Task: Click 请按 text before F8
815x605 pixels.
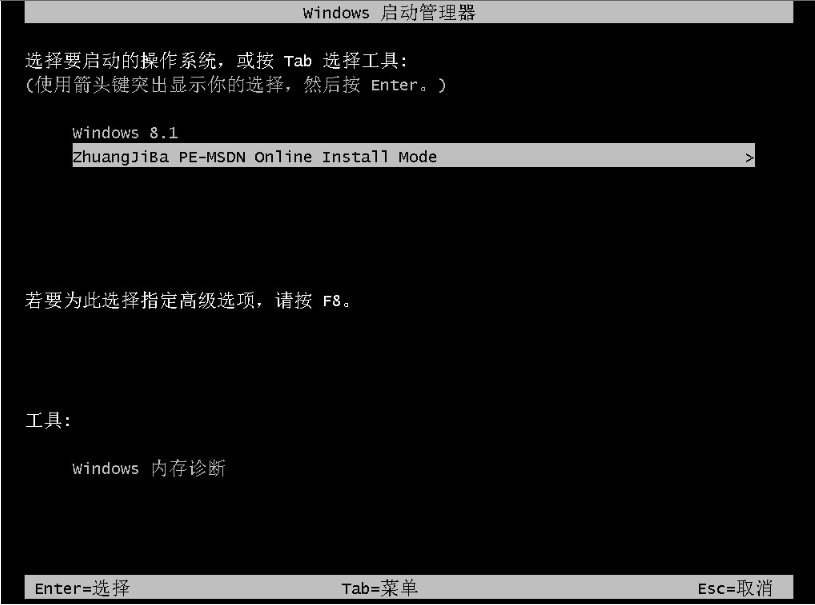Action: [293, 300]
